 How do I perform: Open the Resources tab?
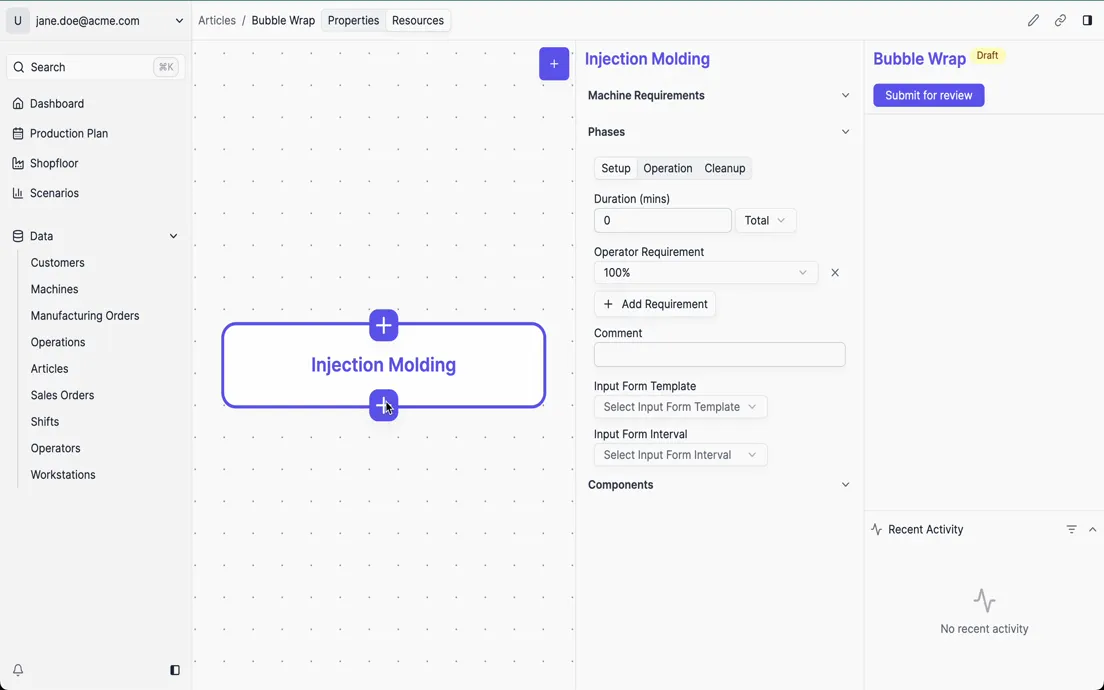coord(417,21)
